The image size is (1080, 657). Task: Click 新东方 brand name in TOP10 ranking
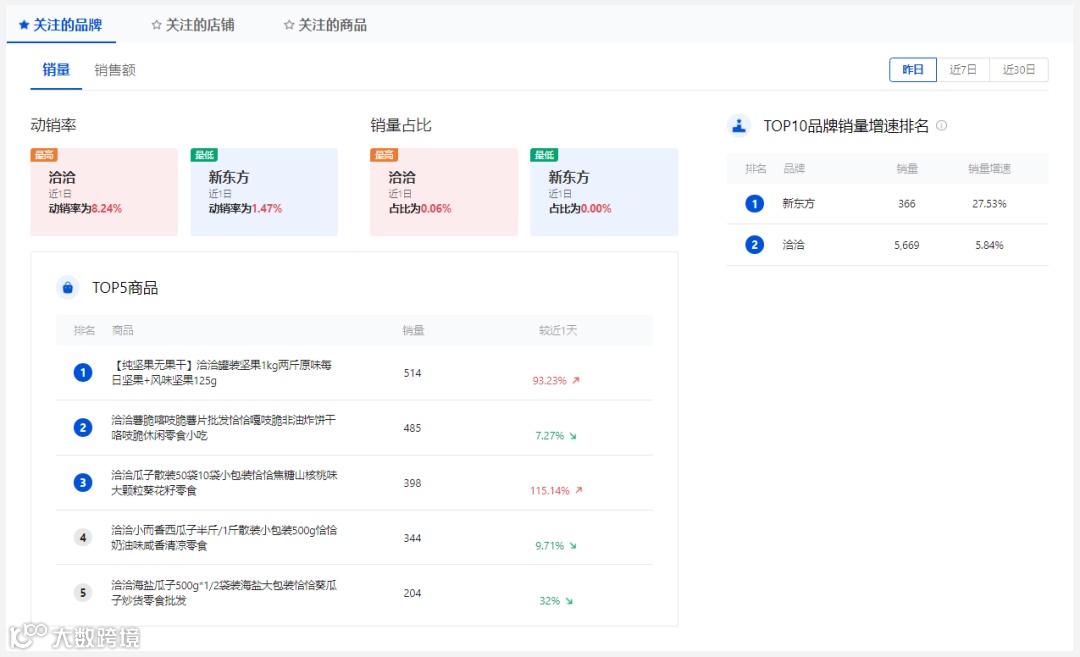tap(798, 204)
